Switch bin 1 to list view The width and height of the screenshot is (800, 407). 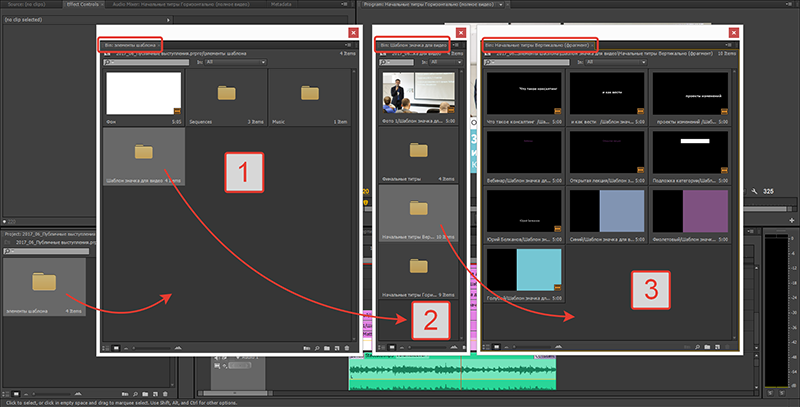[104, 346]
